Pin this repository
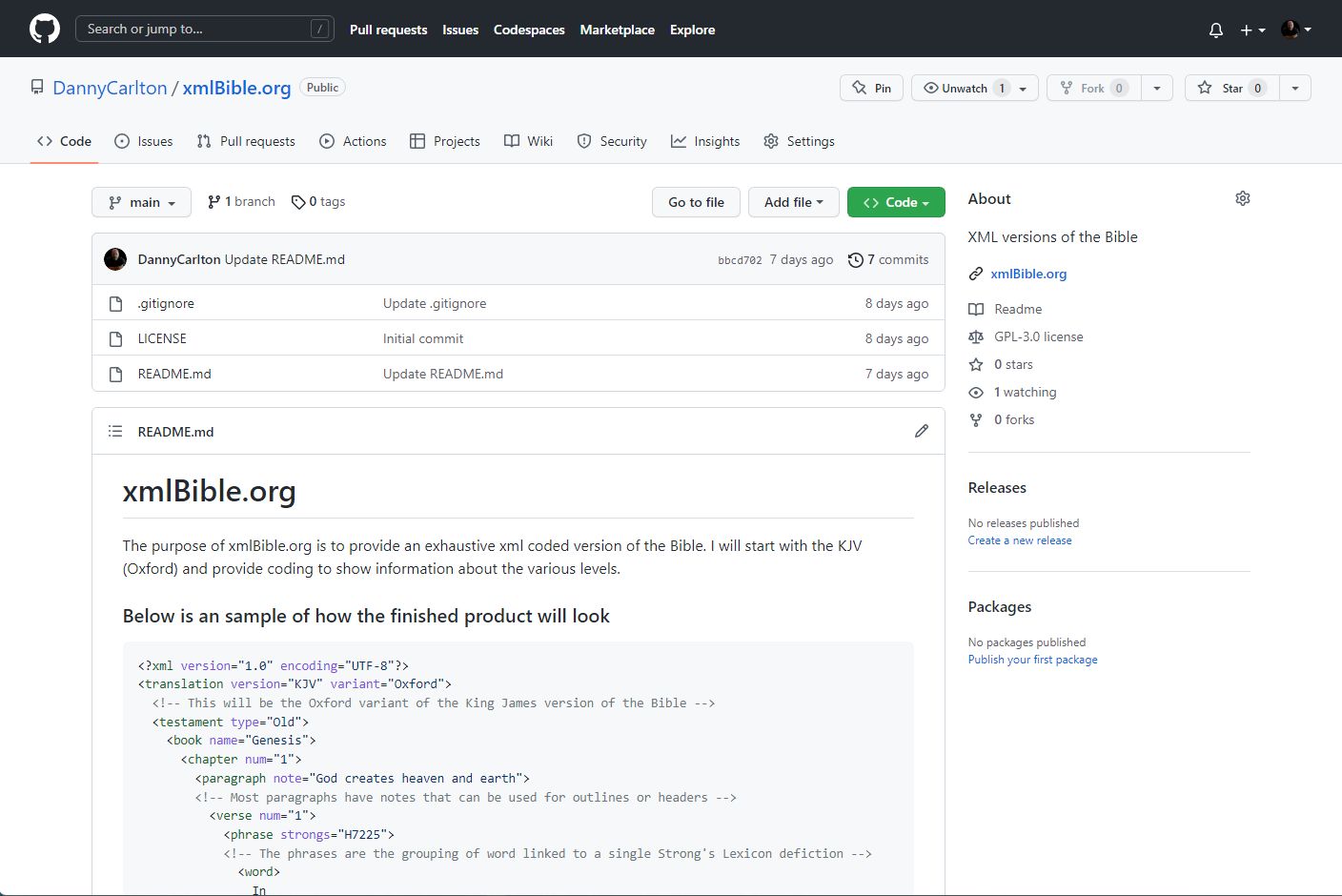 871,88
